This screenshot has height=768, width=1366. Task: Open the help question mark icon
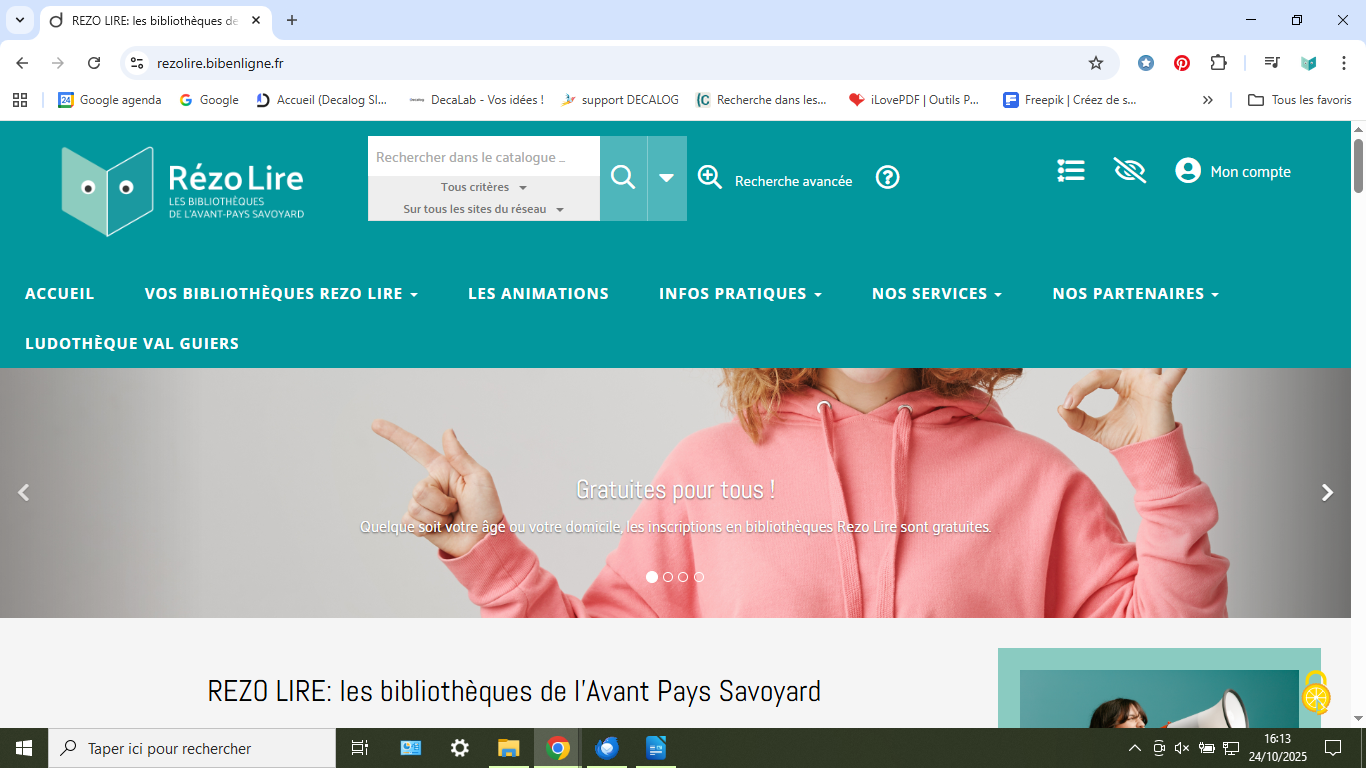(x=887, y=177)
